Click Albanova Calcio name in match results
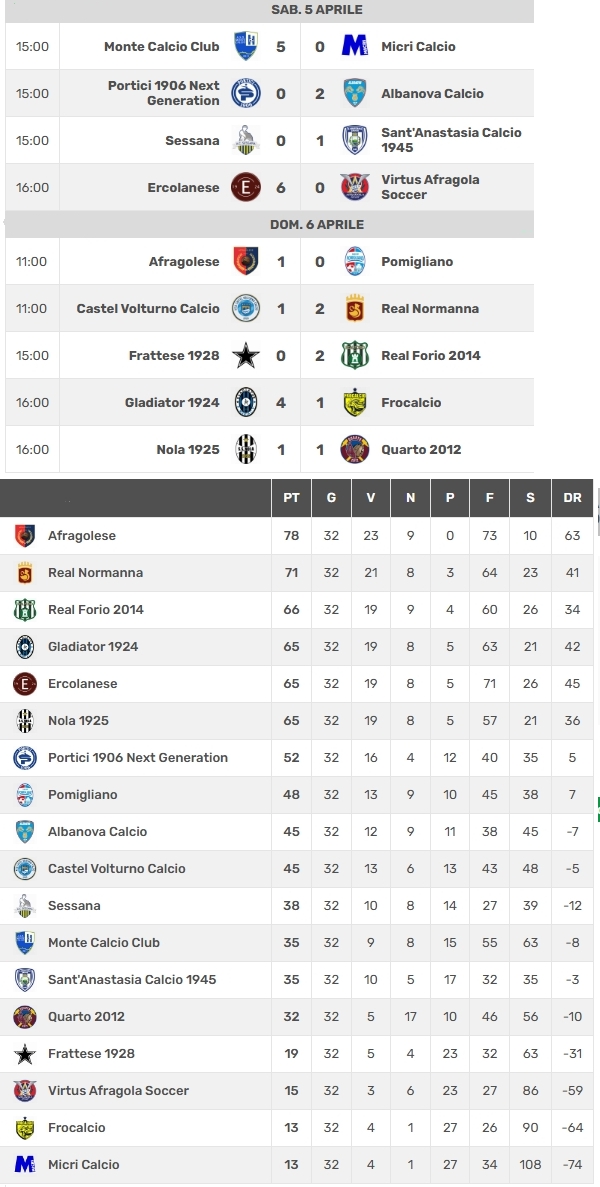The width and height of the screenshot is (600, 1187). tap(432, 93)
